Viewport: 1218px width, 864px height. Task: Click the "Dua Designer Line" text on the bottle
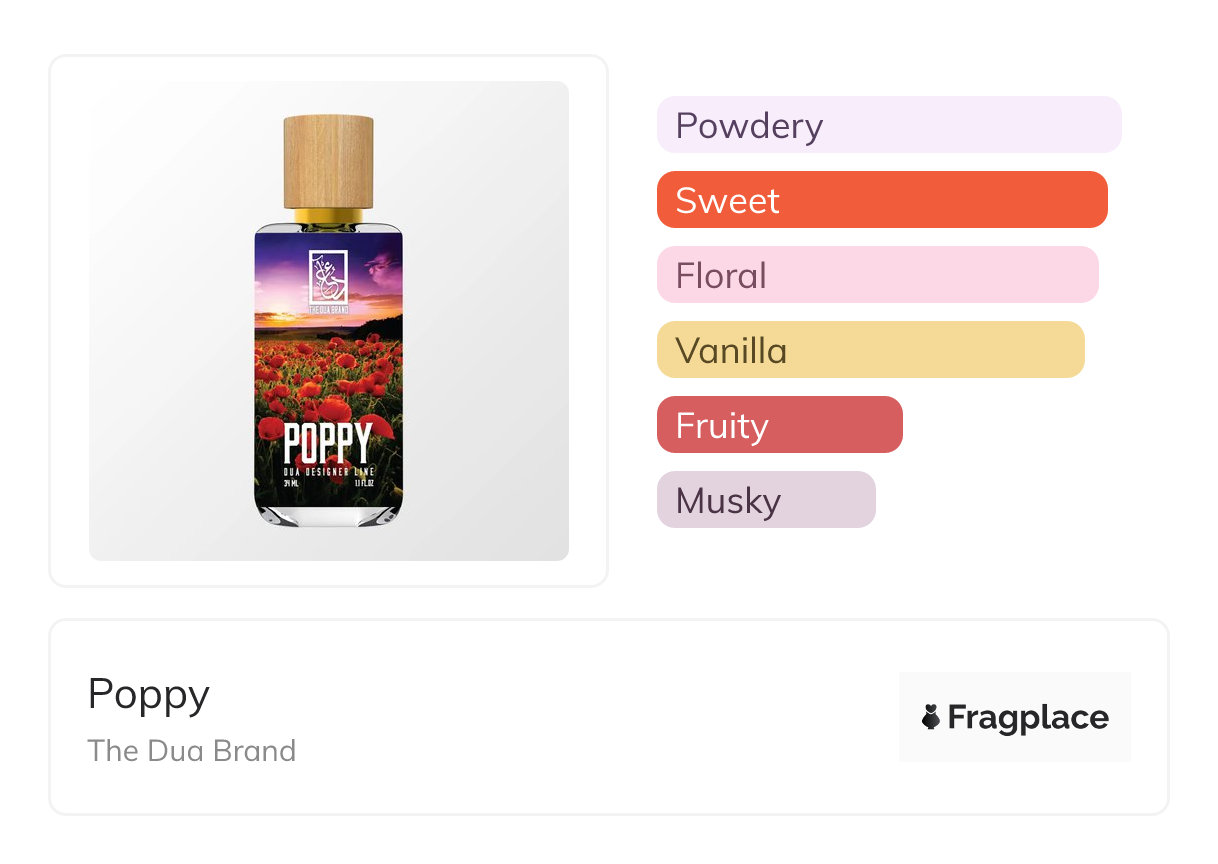[328, 470]
